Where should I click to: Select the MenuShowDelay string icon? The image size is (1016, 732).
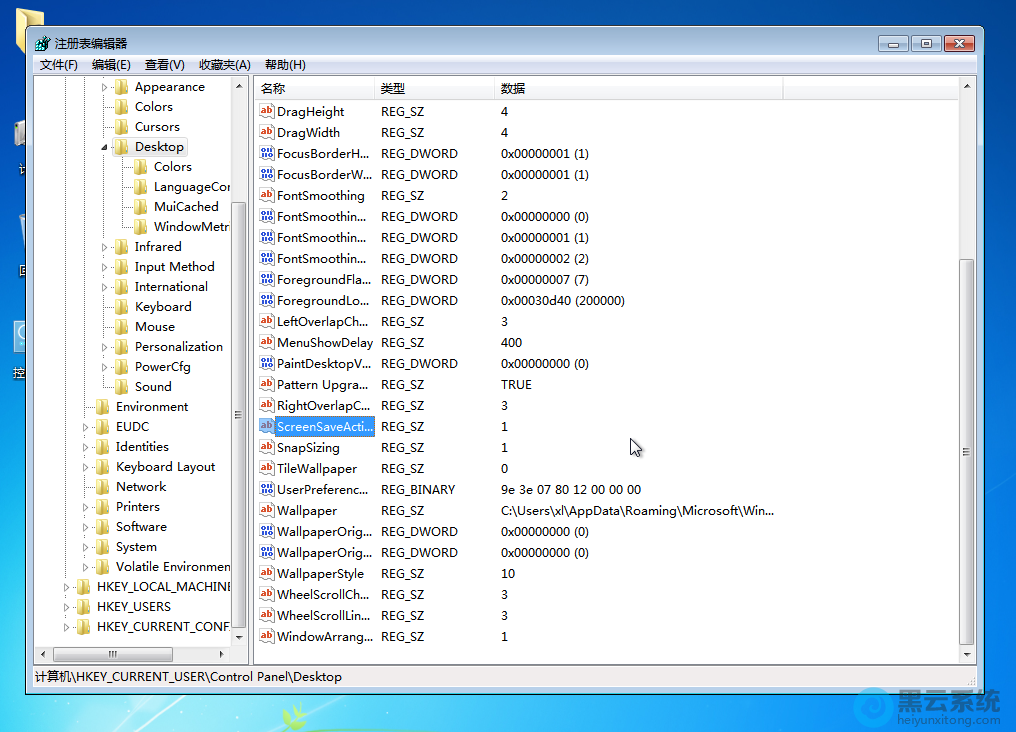[266, 342]
